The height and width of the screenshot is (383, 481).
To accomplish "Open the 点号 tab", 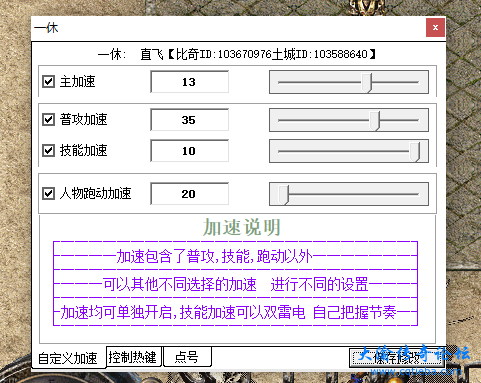I will pyautogui.click(x=187, y=357).
